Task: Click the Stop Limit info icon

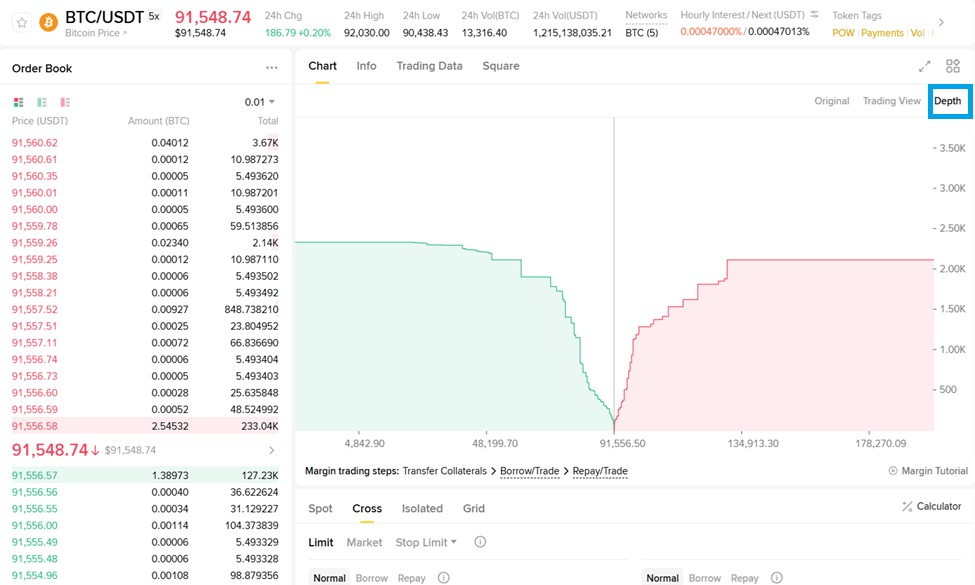Action: [480, 542]
